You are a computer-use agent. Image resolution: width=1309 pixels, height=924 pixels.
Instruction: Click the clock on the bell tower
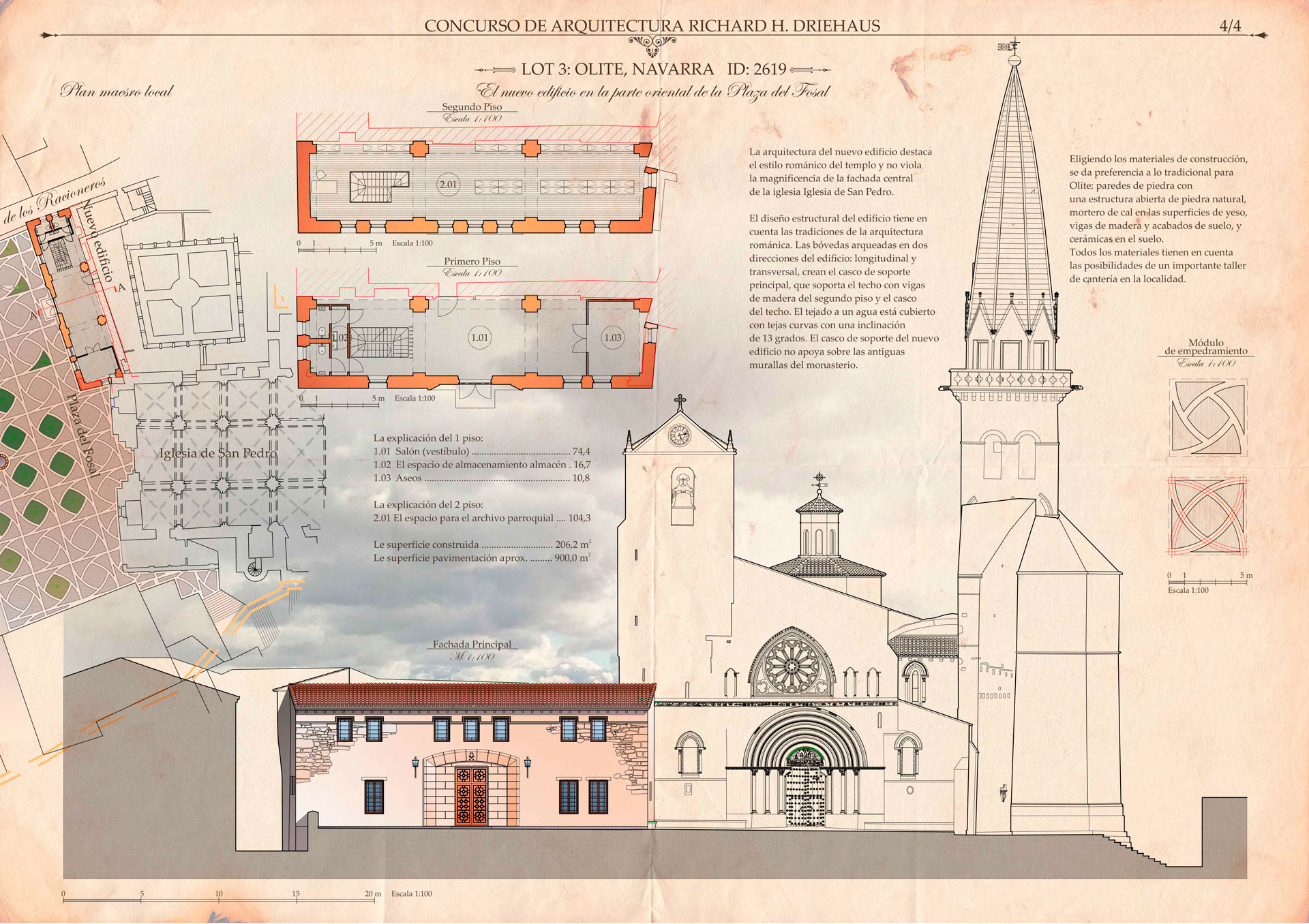pyautogui.click(x=679, y=435)
